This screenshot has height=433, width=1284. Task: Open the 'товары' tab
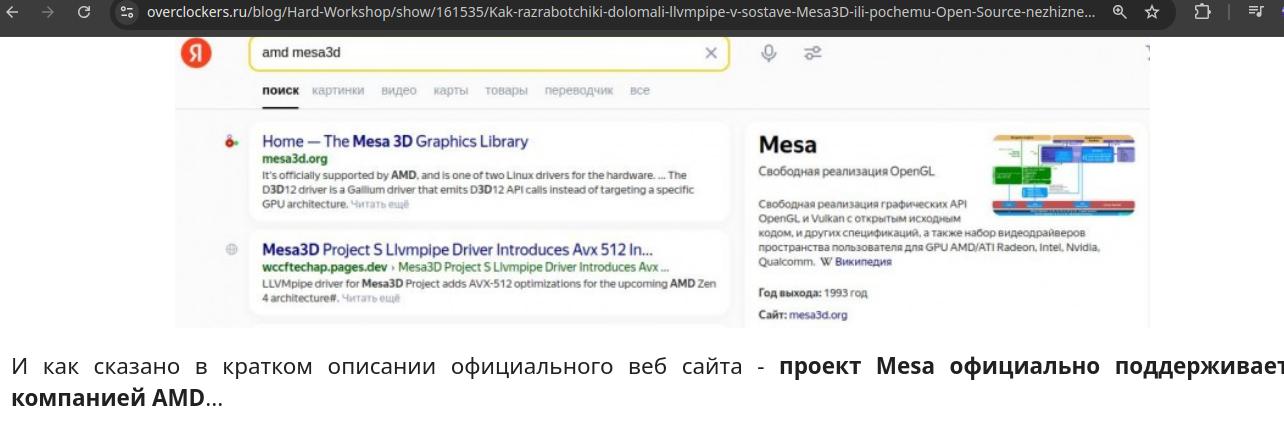point(506,90)
